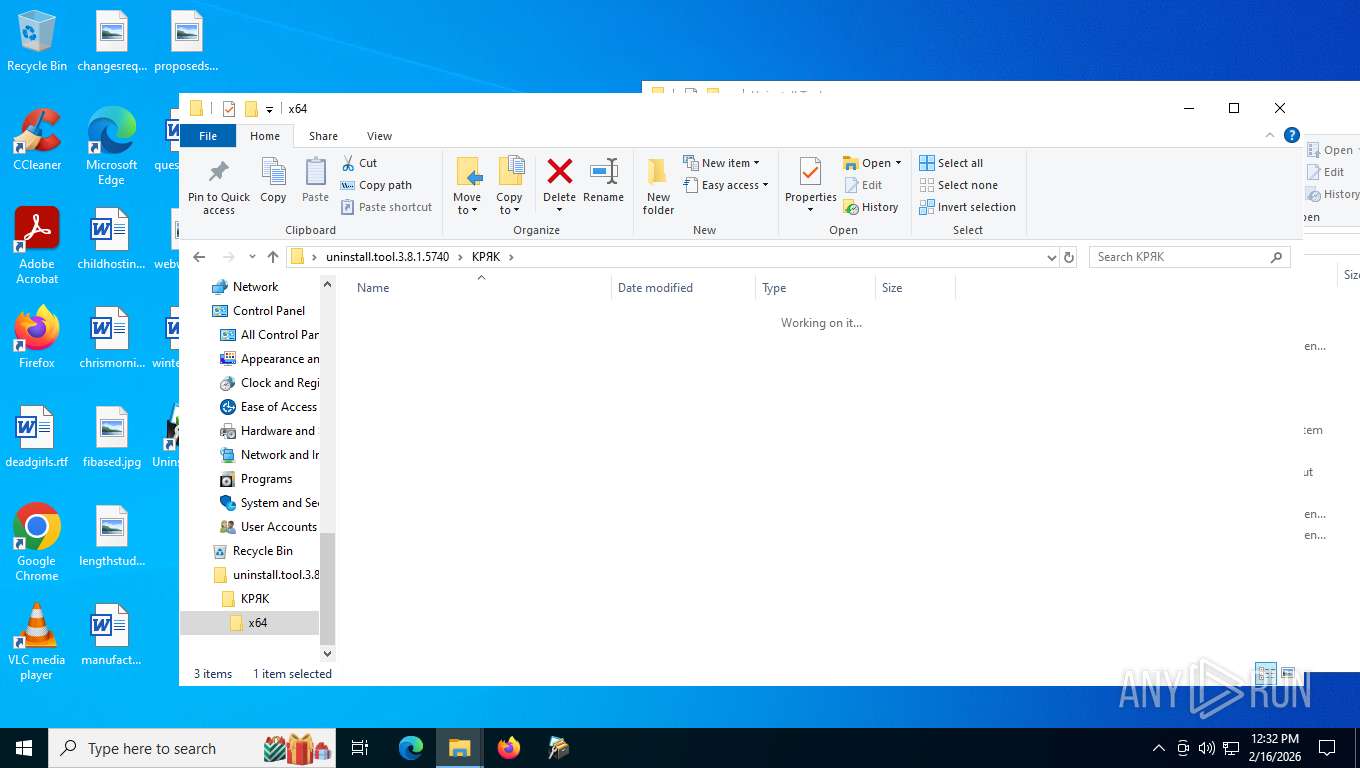The width and height of the screenshot is (1360, 768).
Task: Select the КРЯК folder in tree
Action: click(x=255, y=599)
